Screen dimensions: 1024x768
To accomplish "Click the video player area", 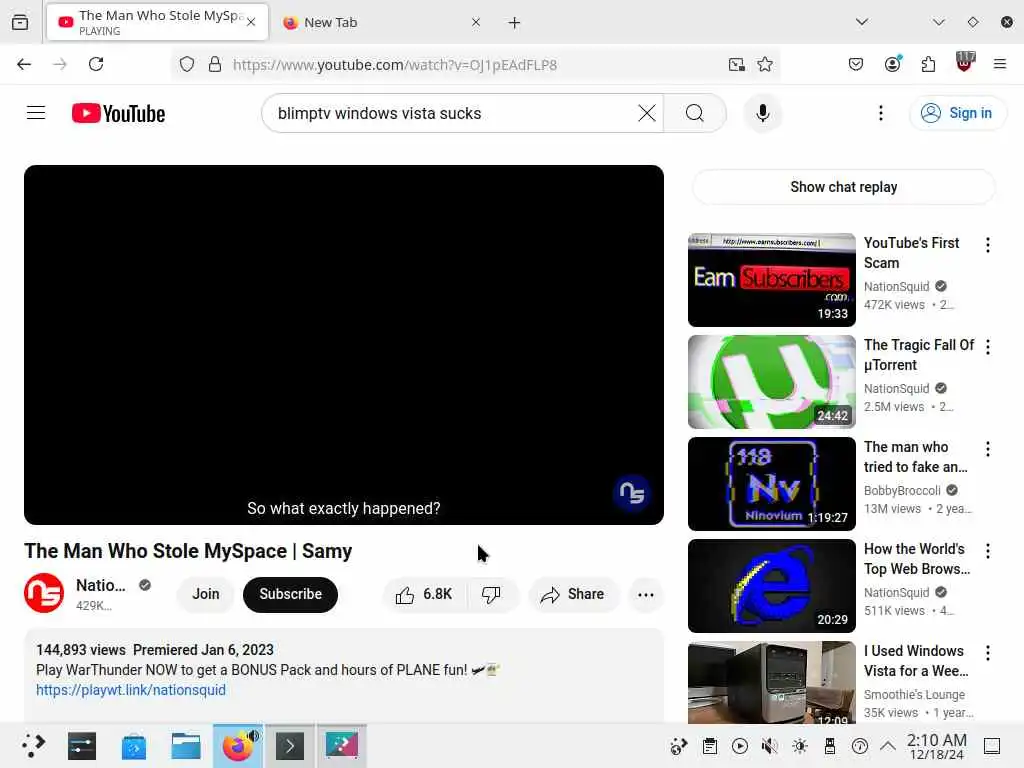I will point(344,344).
